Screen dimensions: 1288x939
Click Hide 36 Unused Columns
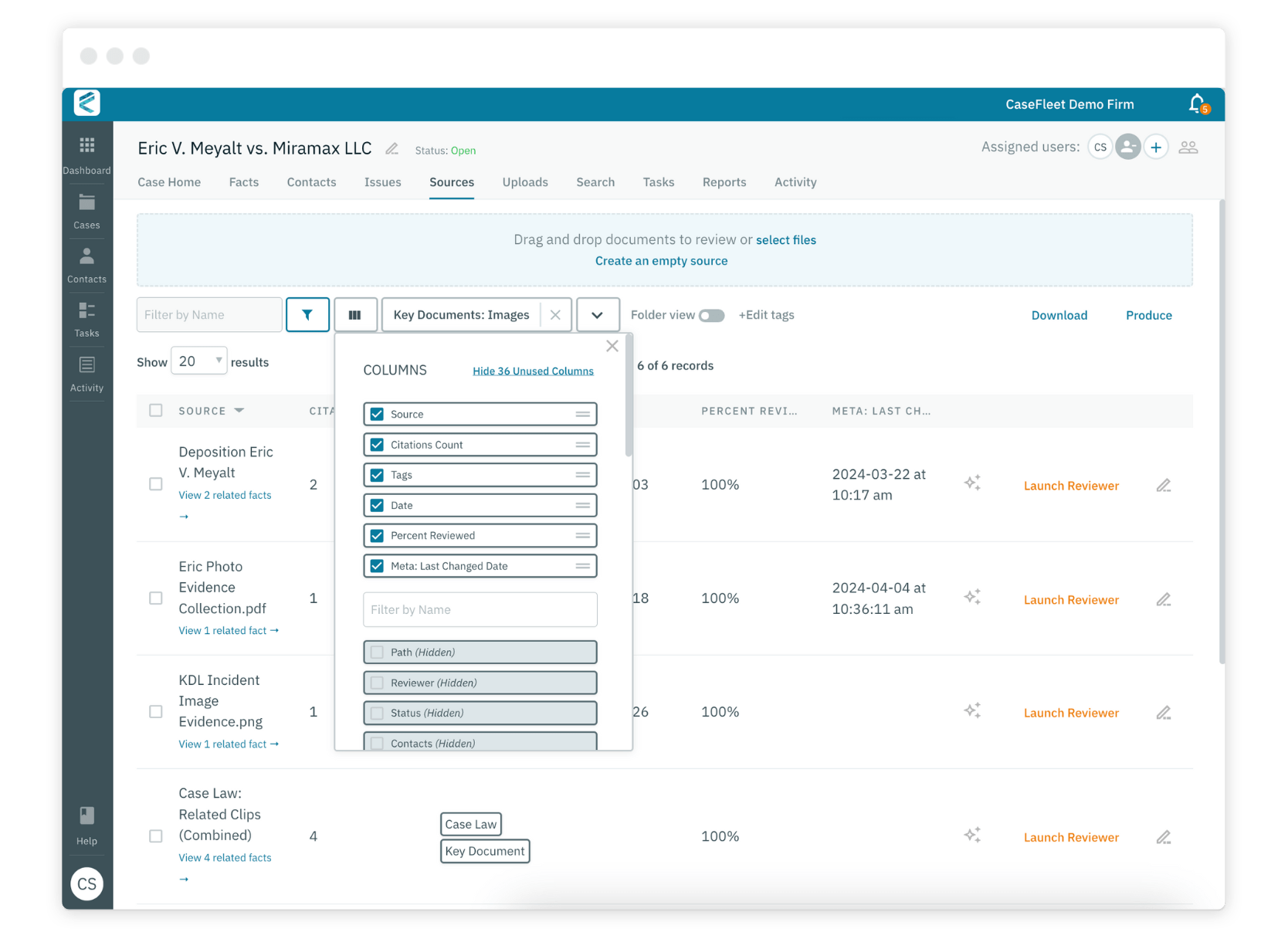[533, 371]
